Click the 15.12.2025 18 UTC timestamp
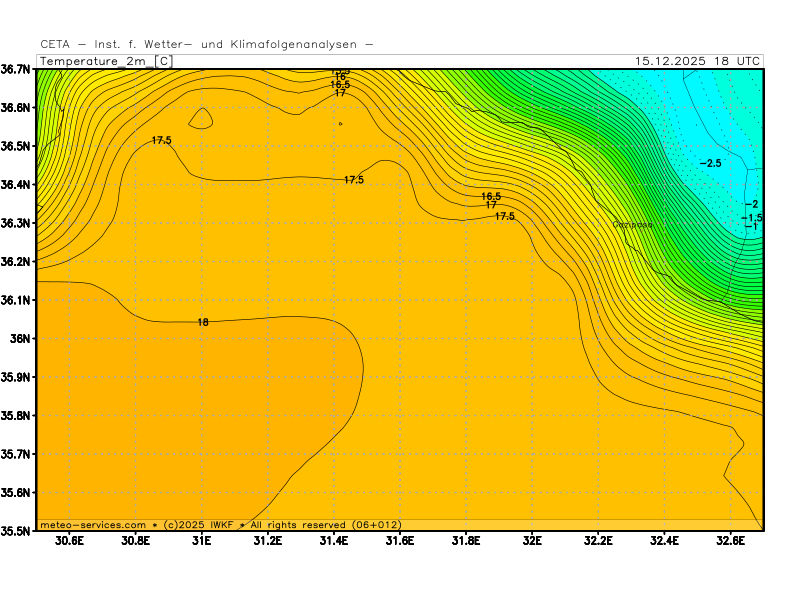Viewport: 800px width, 600px height. pyautogui.click(x=697, y=61)
